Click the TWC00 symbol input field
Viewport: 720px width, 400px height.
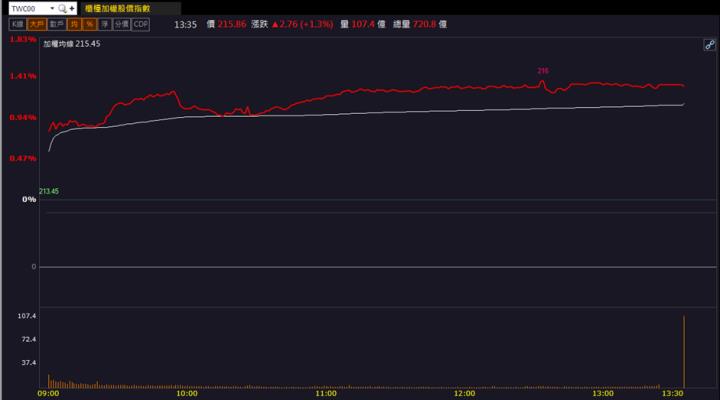[x=28, y=8]
